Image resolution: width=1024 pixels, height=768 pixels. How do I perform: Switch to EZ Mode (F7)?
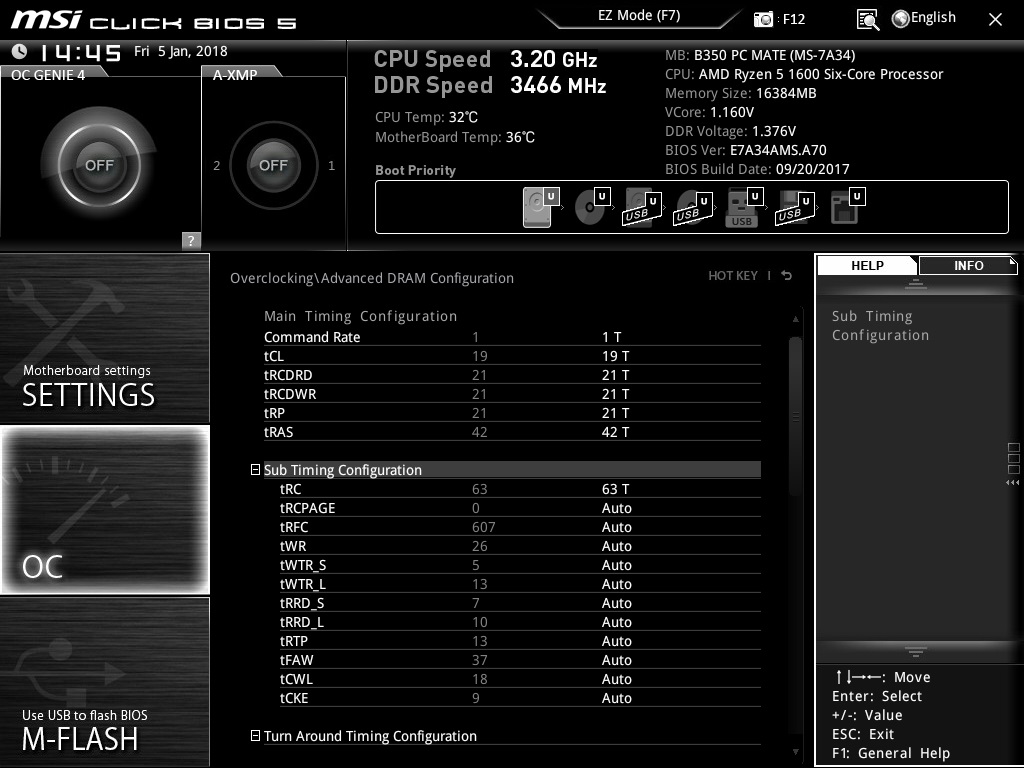click(x=639, y=16)
